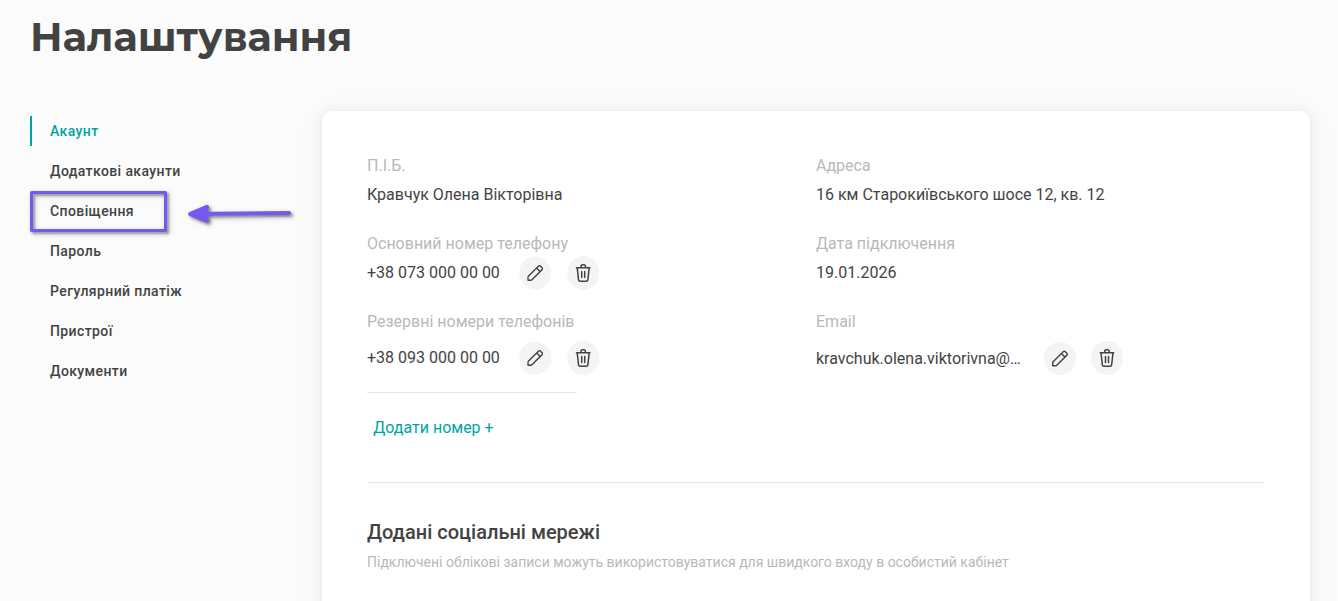1338x601 pixels.
Task: Click the pencil icon next to Email
Action: pos(1059,358)
